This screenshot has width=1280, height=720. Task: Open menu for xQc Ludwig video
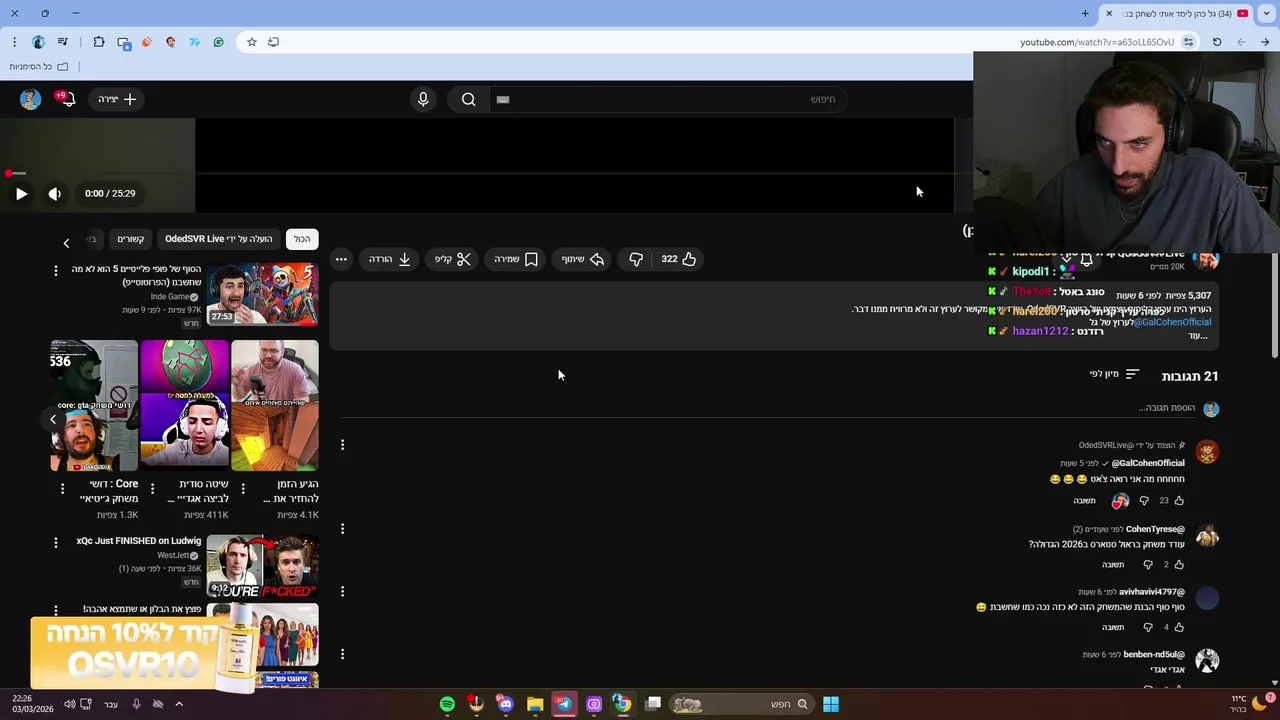point(55,542)
